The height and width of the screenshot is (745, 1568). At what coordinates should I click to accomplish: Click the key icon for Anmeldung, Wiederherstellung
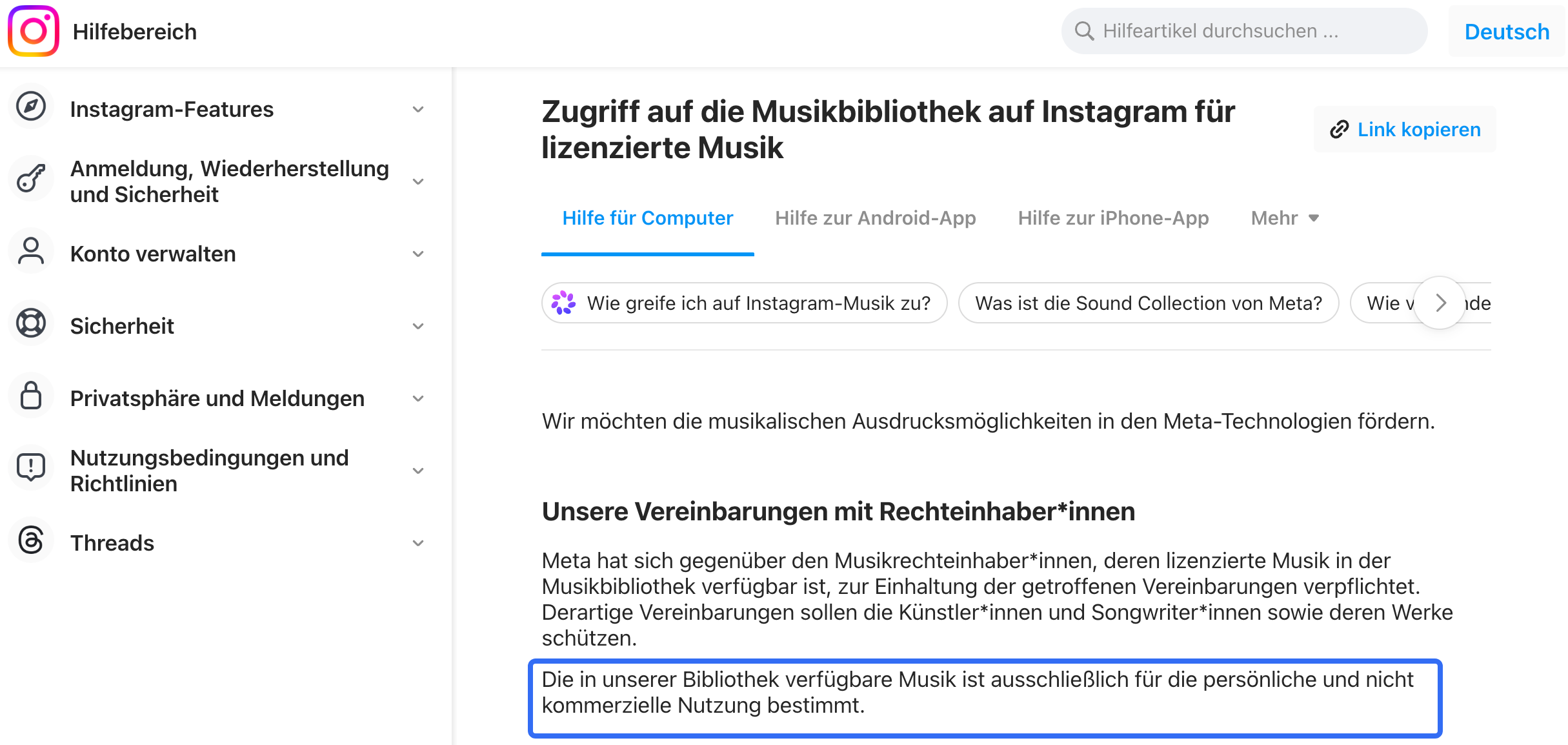pos(31,179)
